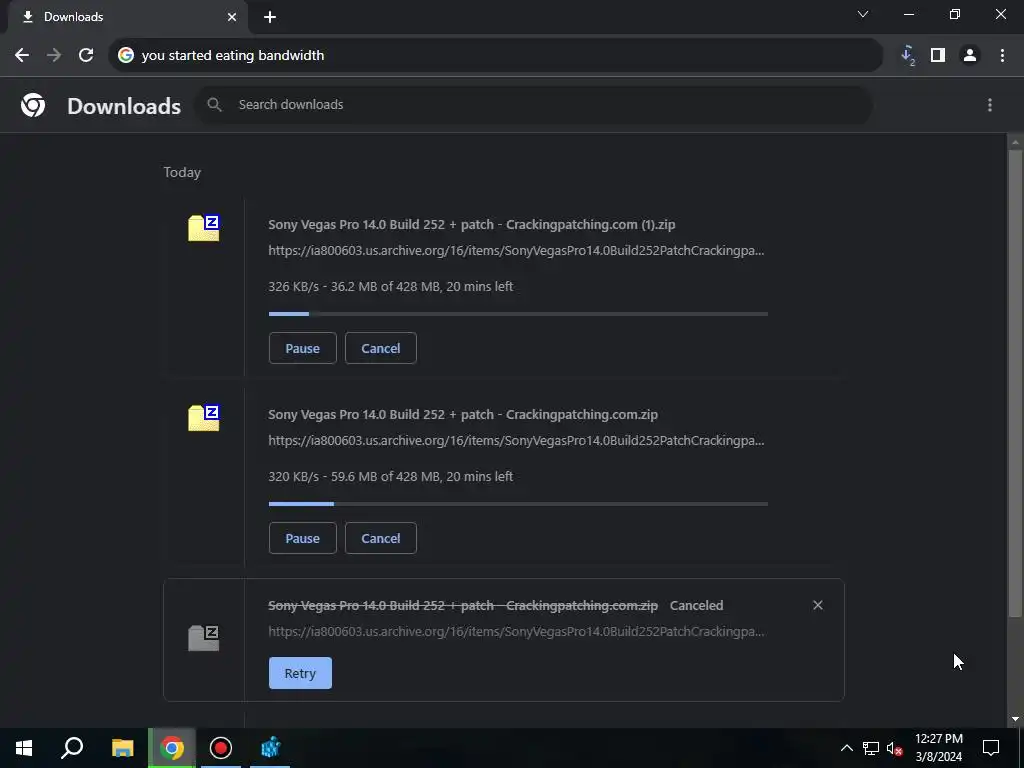Open the tab search chevron
Screen dimensions: 1024x768
coord(863,14)
